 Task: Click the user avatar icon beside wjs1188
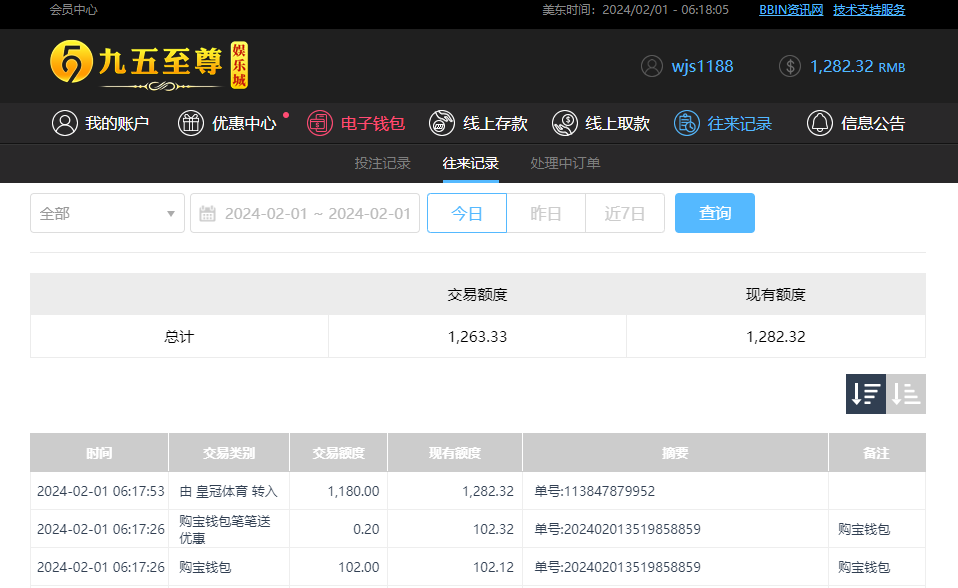point(652,66)
